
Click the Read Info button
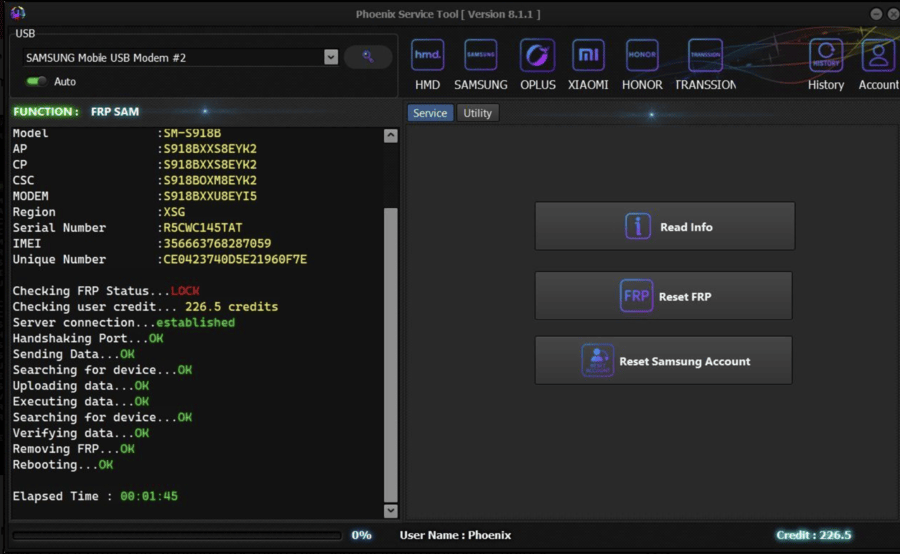(x=665, y=226)
